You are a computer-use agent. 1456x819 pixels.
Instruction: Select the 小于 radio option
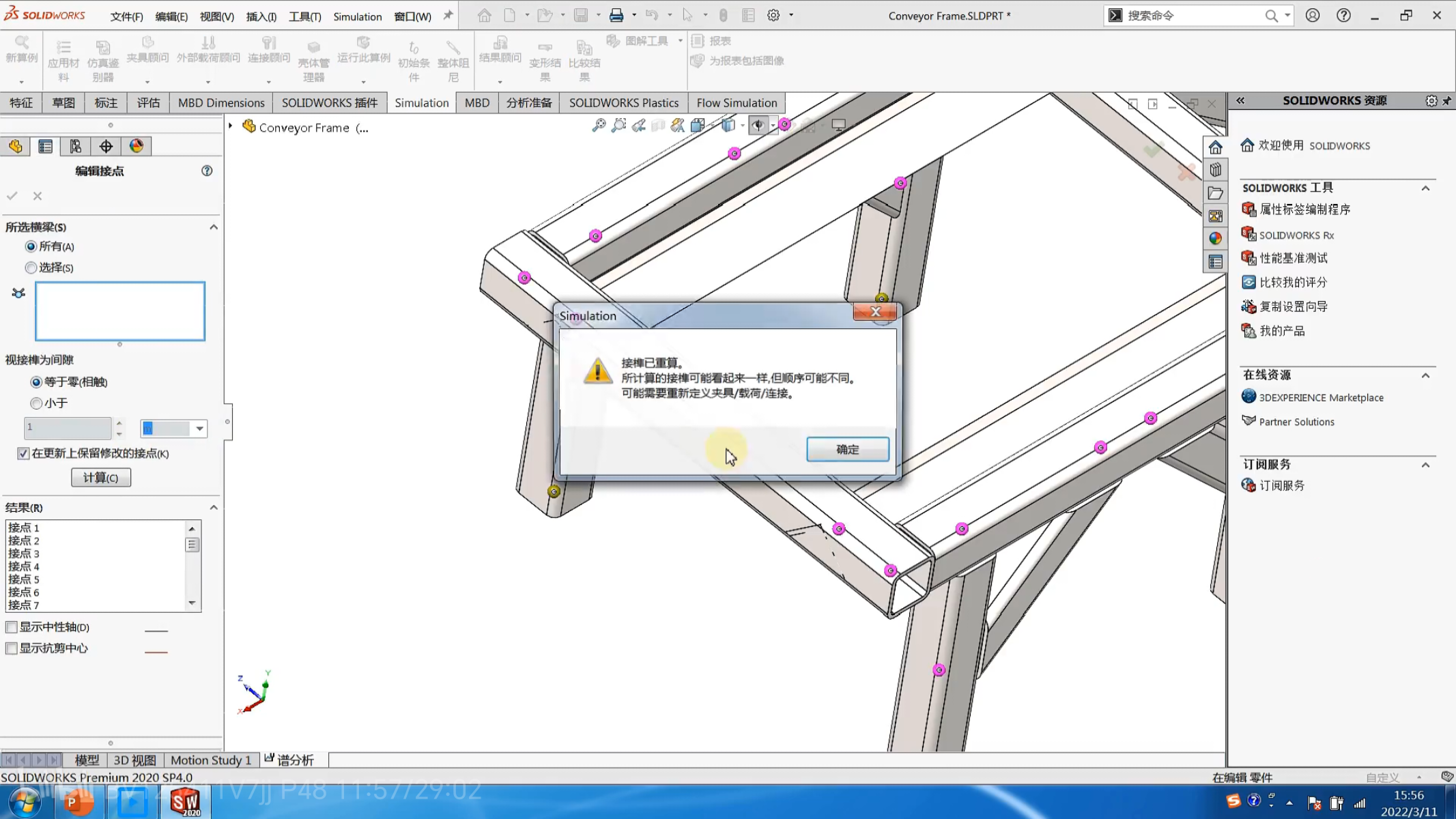[36, 403]
